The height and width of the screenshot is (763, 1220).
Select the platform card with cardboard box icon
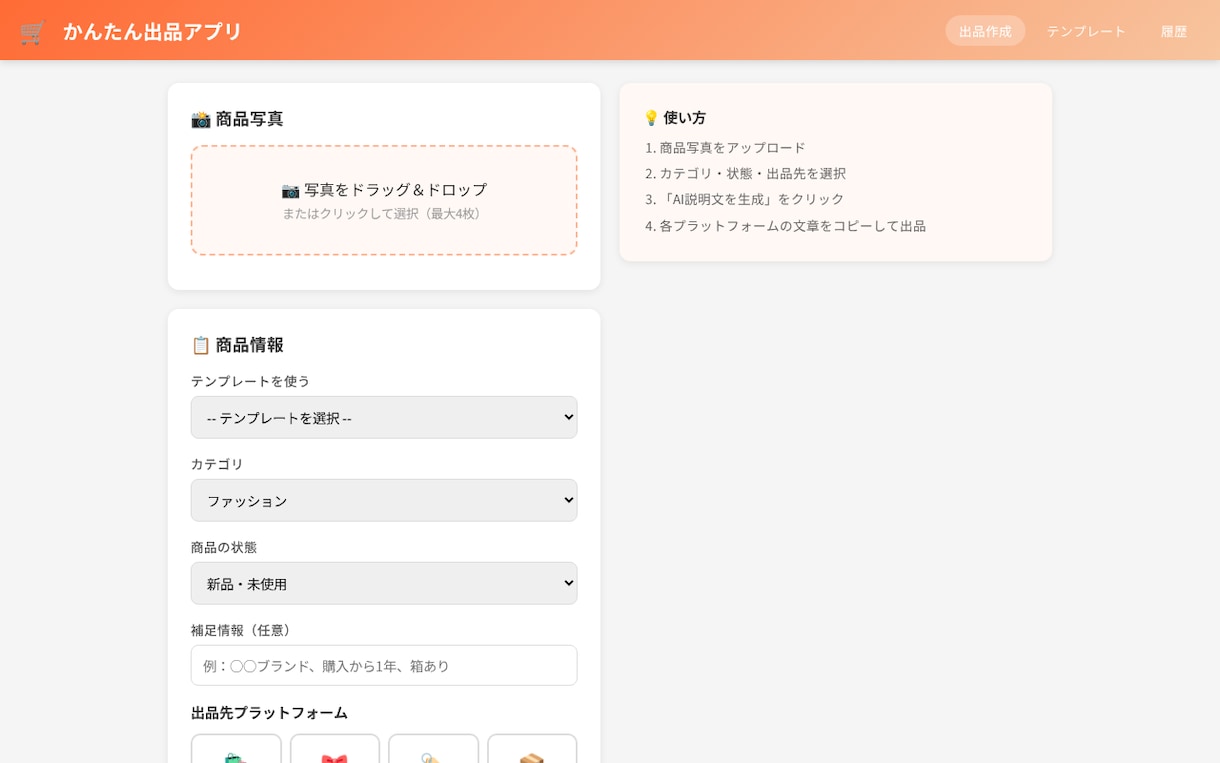(x=532, y=749)
